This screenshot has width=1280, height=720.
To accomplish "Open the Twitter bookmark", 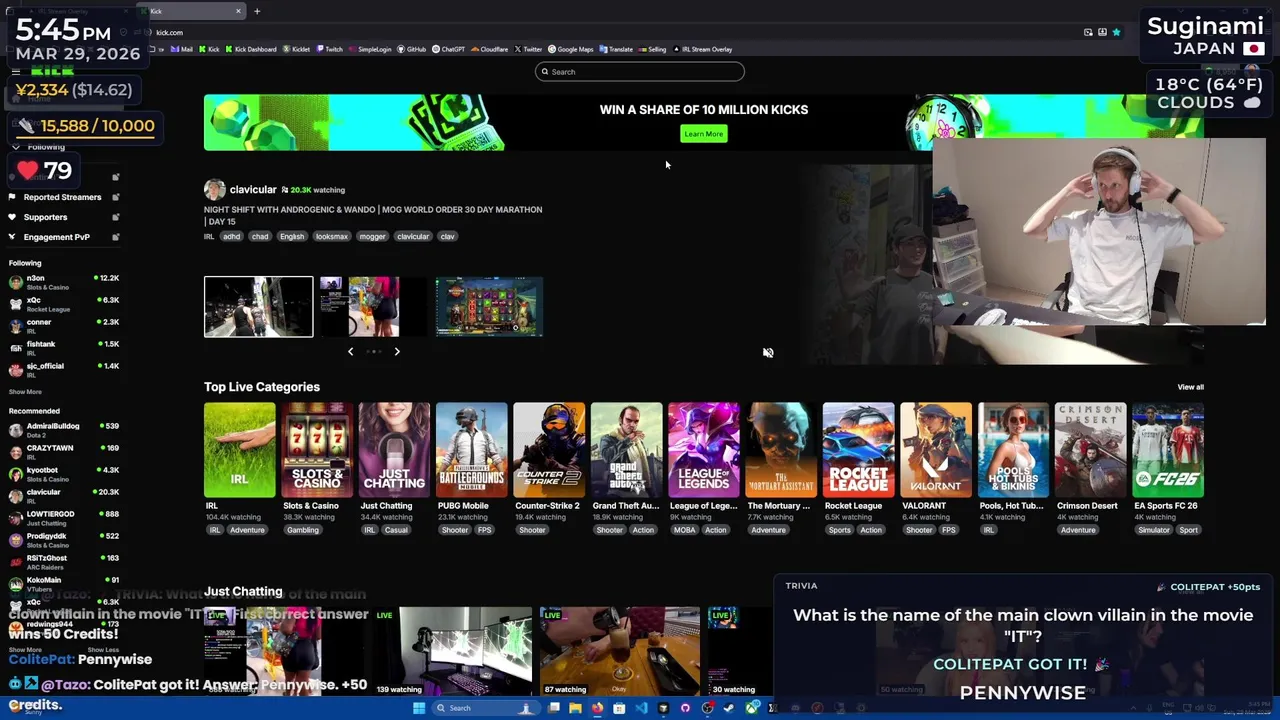I will tap(528, 49).
